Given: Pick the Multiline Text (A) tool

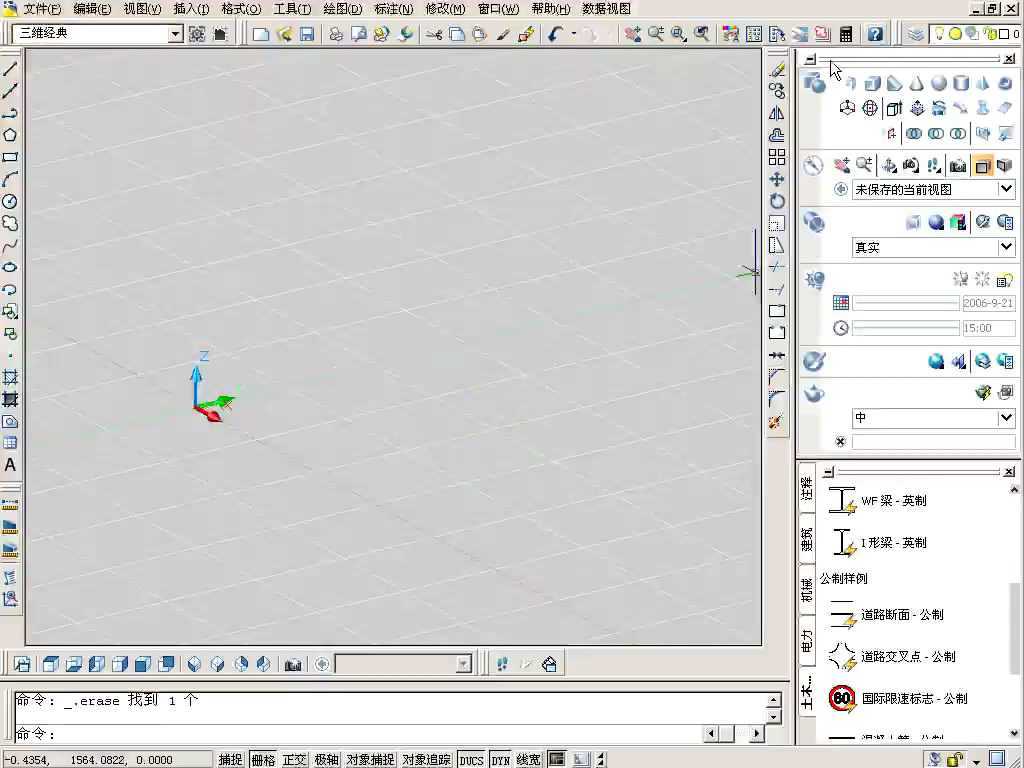Looking at the screenshot, I should point(10,465).
